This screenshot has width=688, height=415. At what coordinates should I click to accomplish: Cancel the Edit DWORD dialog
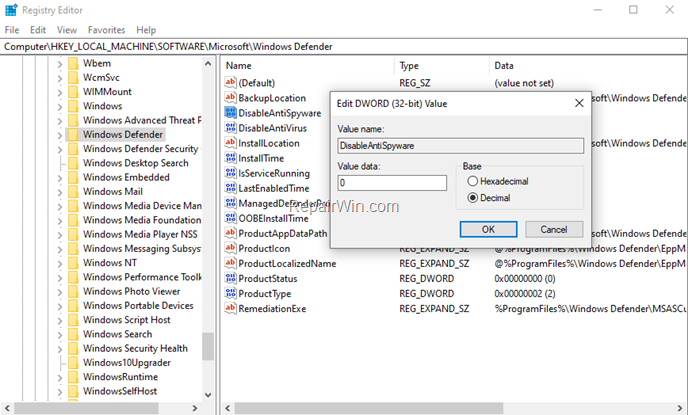pyautogui.click(x=554, y=229)
